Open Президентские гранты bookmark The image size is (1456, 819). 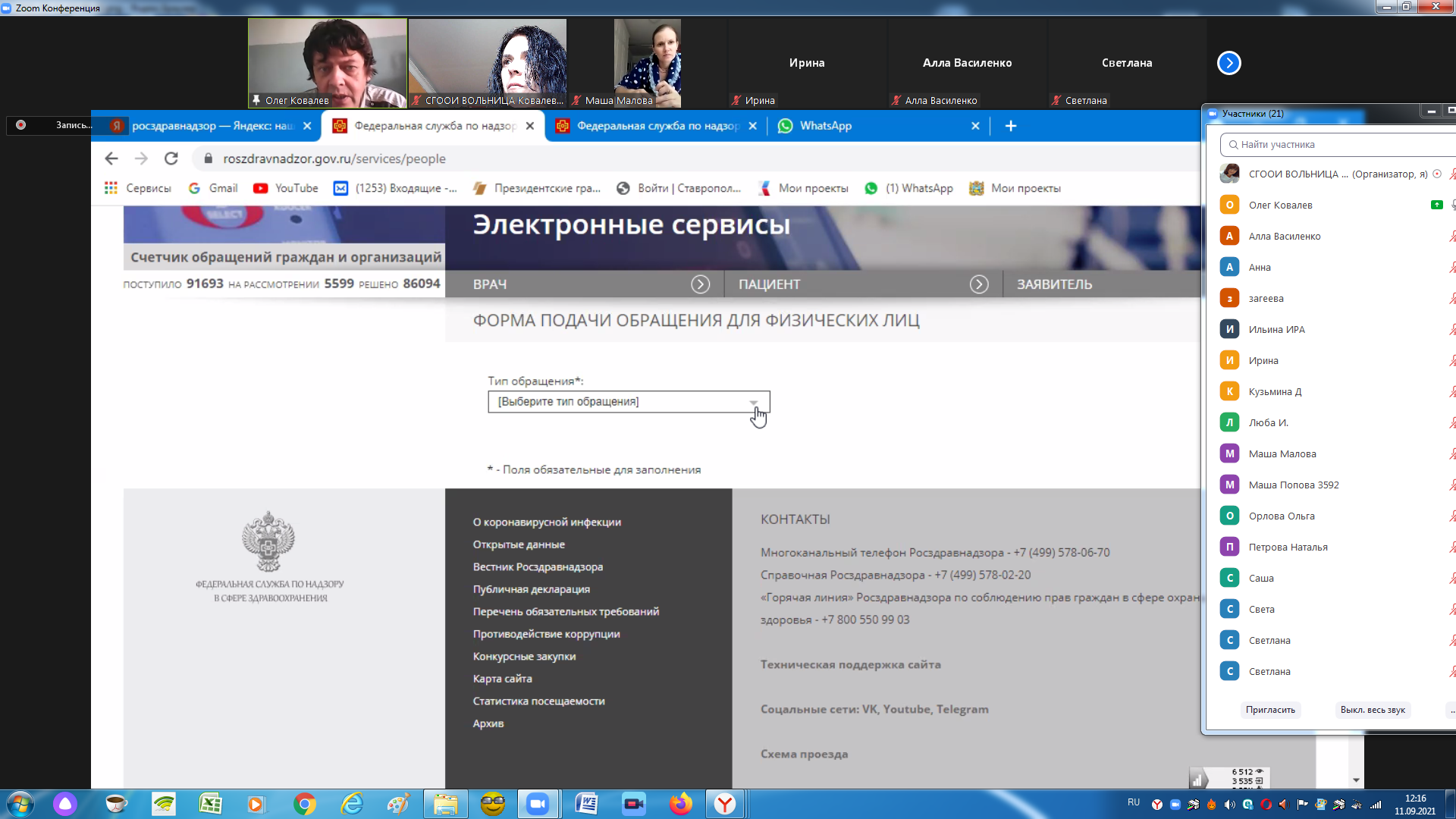[536, 188]
